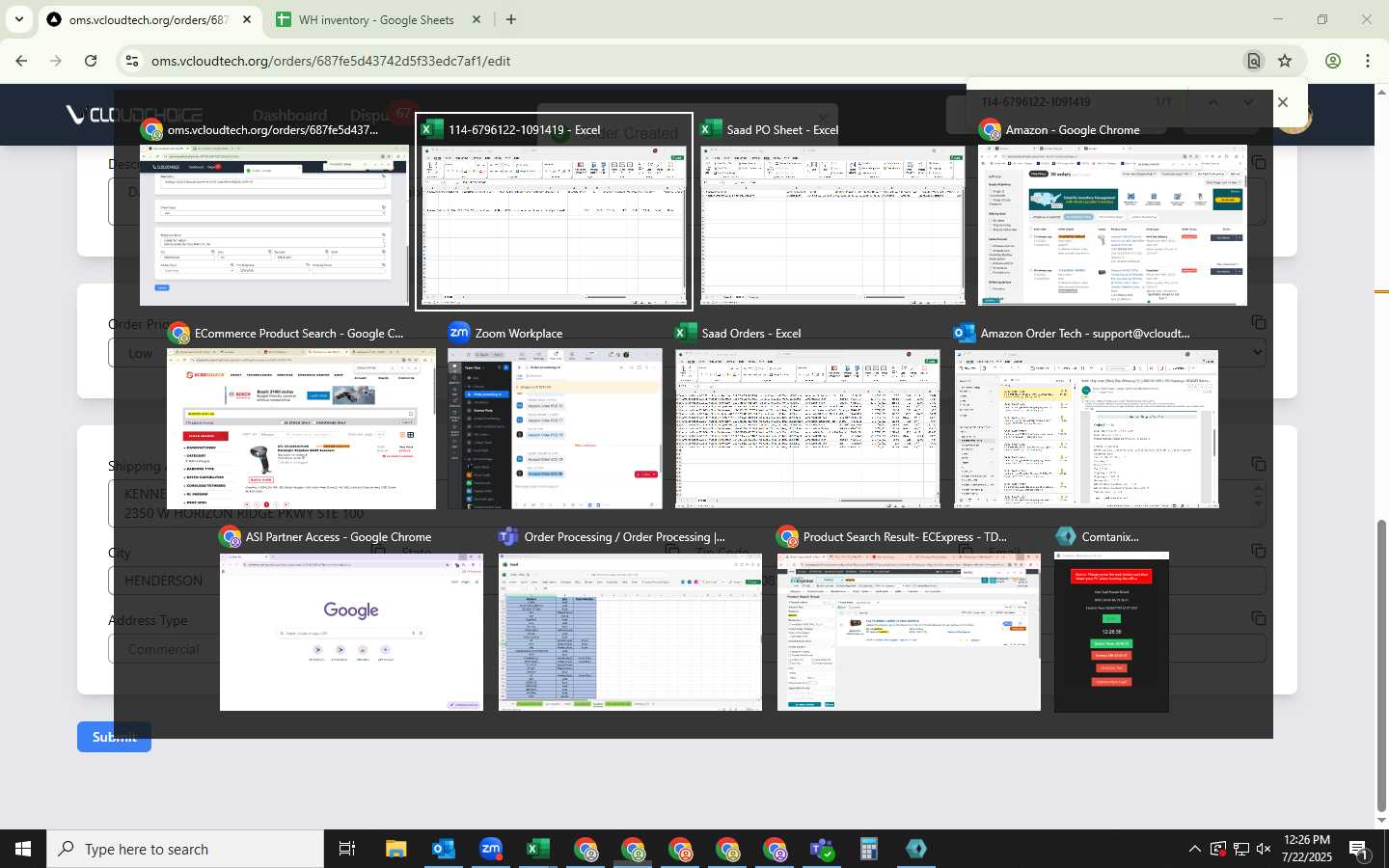Copy the Shipping Address field value
The image size is (1389, 868).
[1259, 464]
